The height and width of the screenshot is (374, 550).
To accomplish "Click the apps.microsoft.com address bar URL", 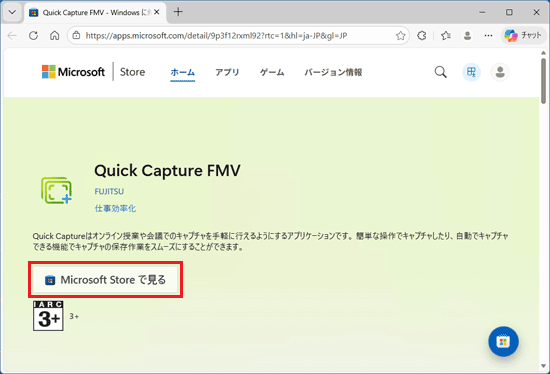I will click(216, 35).
